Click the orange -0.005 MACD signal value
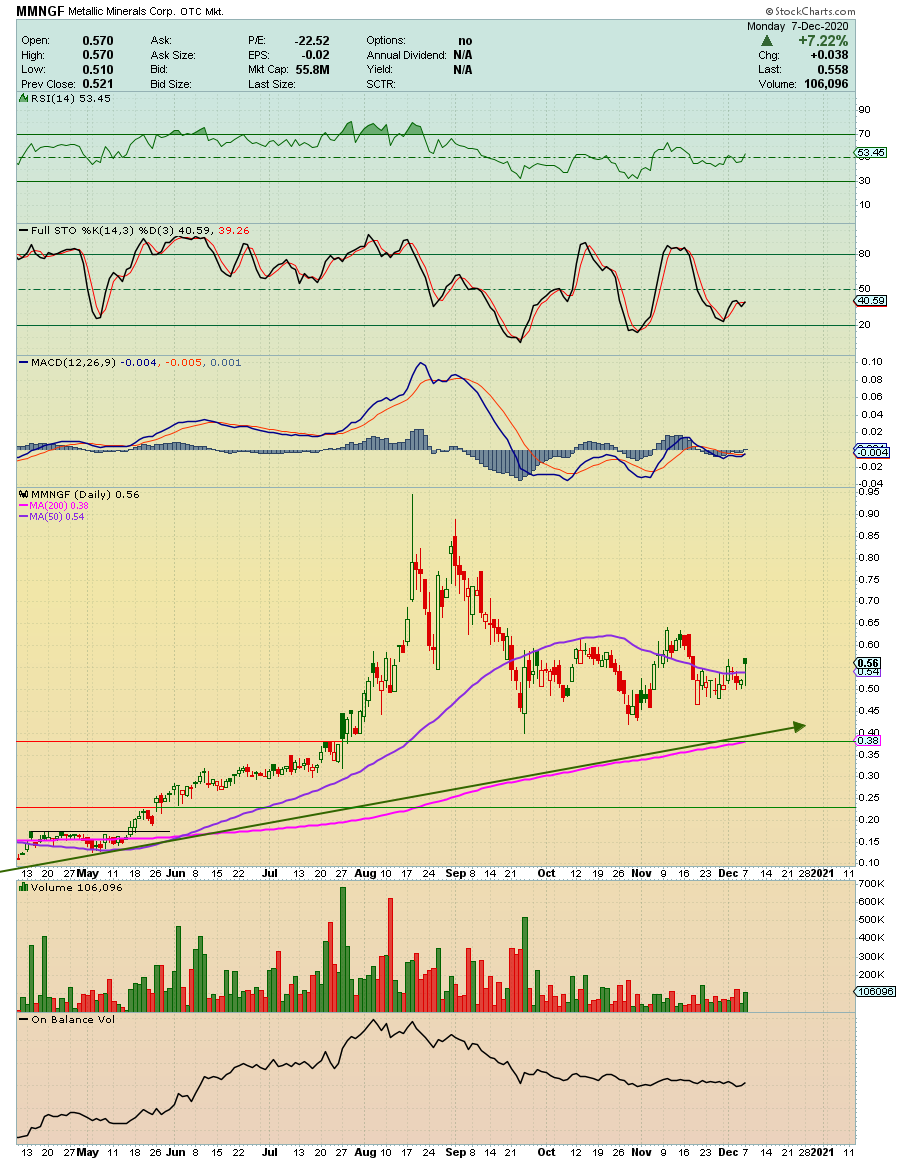900x1162 pixels. click(182, 362)
